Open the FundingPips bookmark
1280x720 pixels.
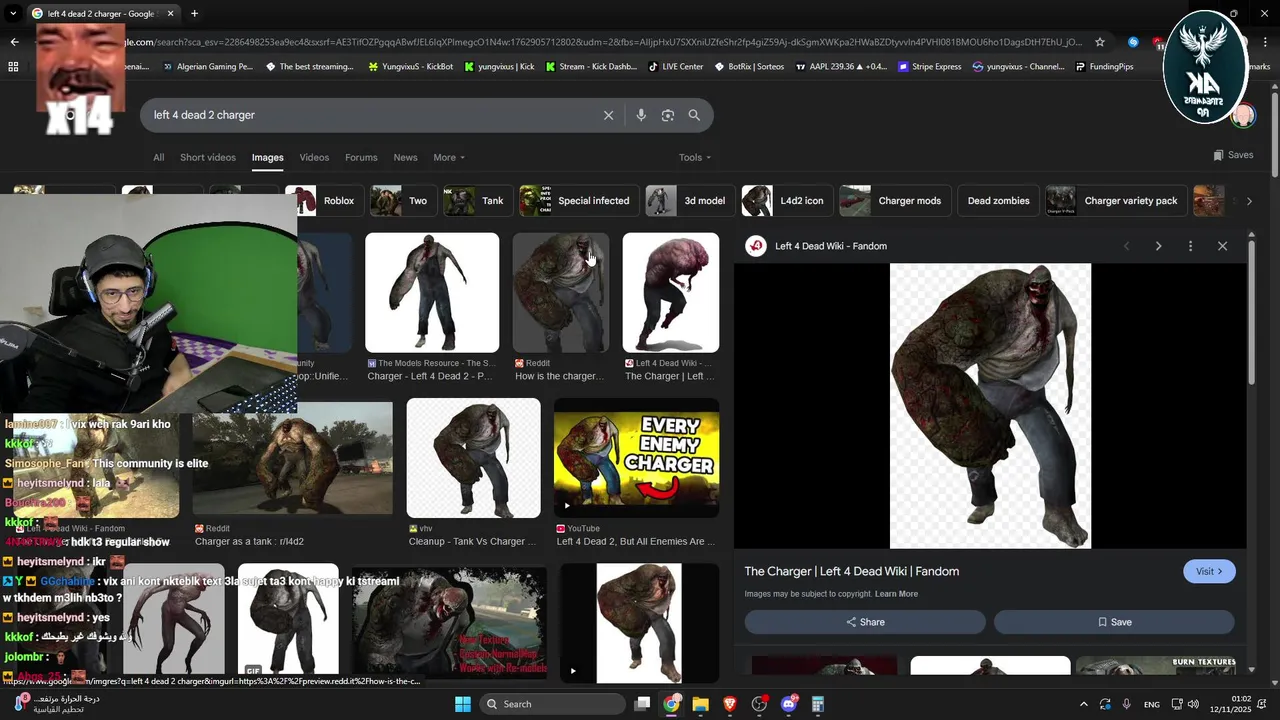1104,67
